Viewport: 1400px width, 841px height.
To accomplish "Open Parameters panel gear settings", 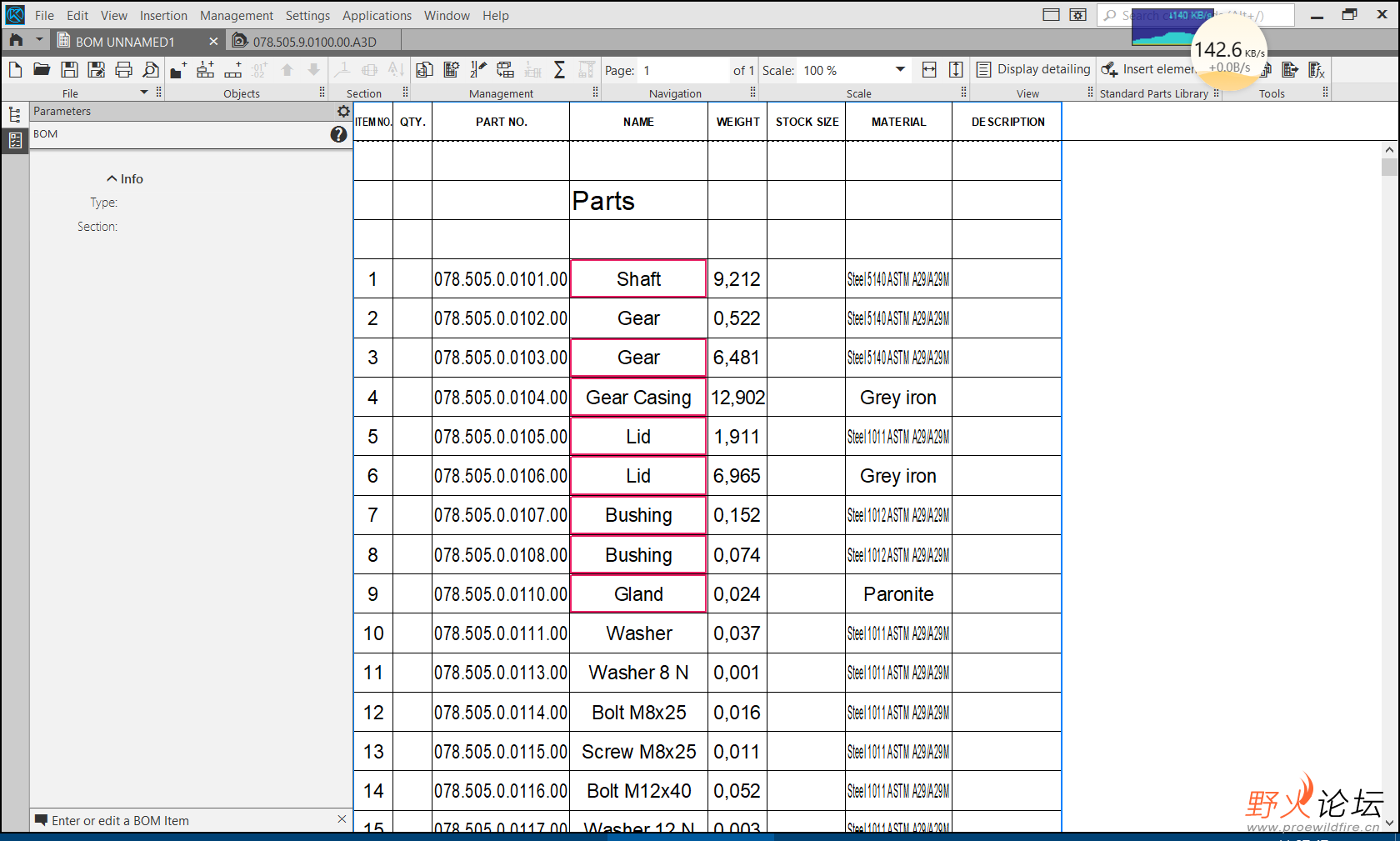I will 343,111.
